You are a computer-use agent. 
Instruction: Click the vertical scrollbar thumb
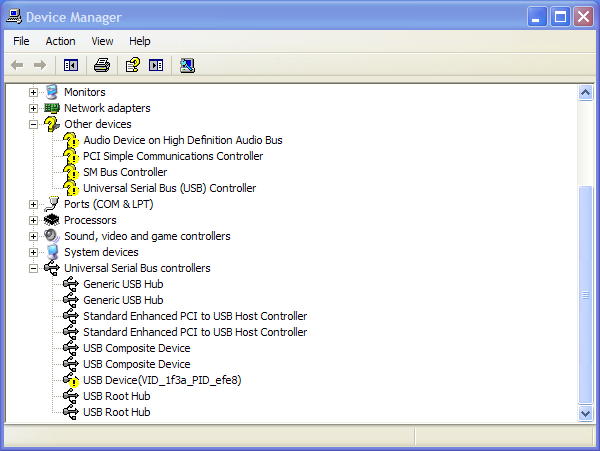[585, 295]
